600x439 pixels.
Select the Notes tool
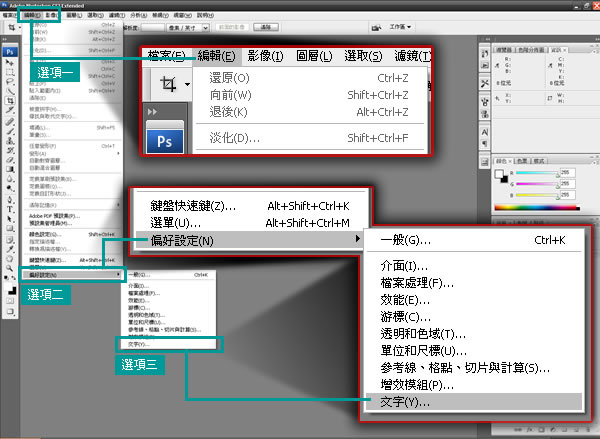(10, 240)
